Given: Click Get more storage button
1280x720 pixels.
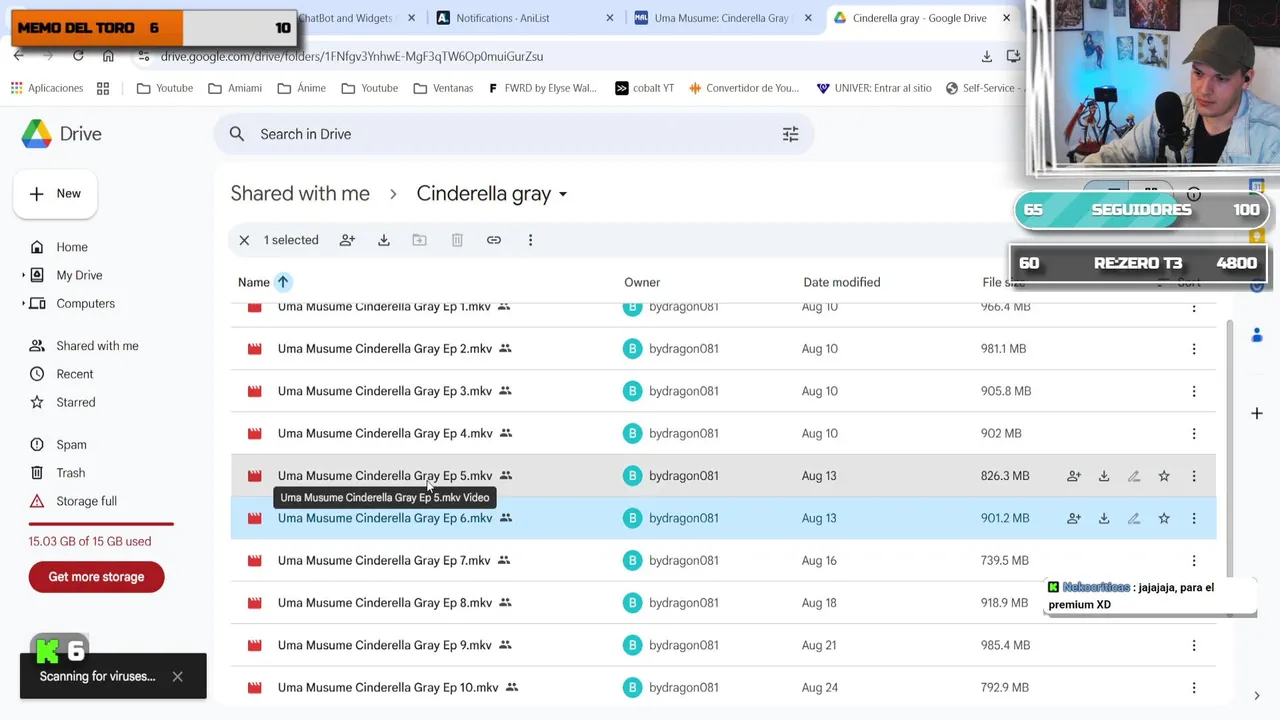Looking at the screenshot, I should 96,577.
